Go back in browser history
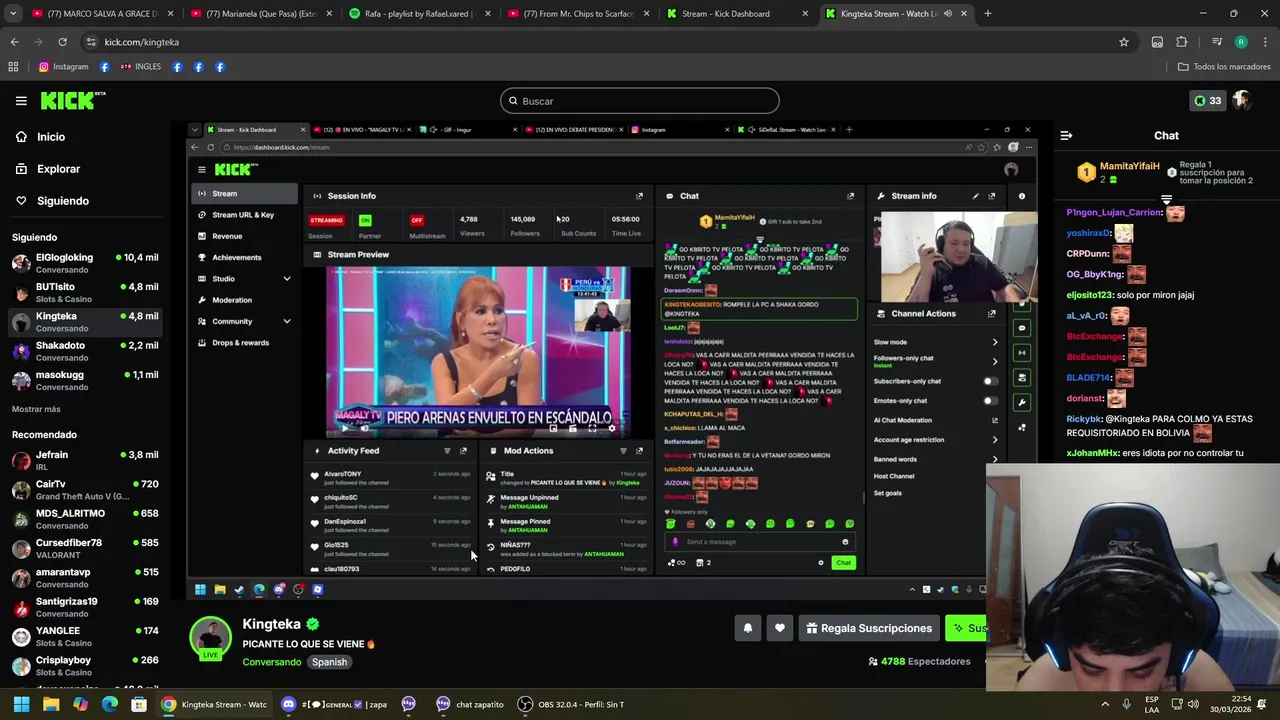Image resolution: width=1280 pixels, height=720 pixels. point(14,42)
